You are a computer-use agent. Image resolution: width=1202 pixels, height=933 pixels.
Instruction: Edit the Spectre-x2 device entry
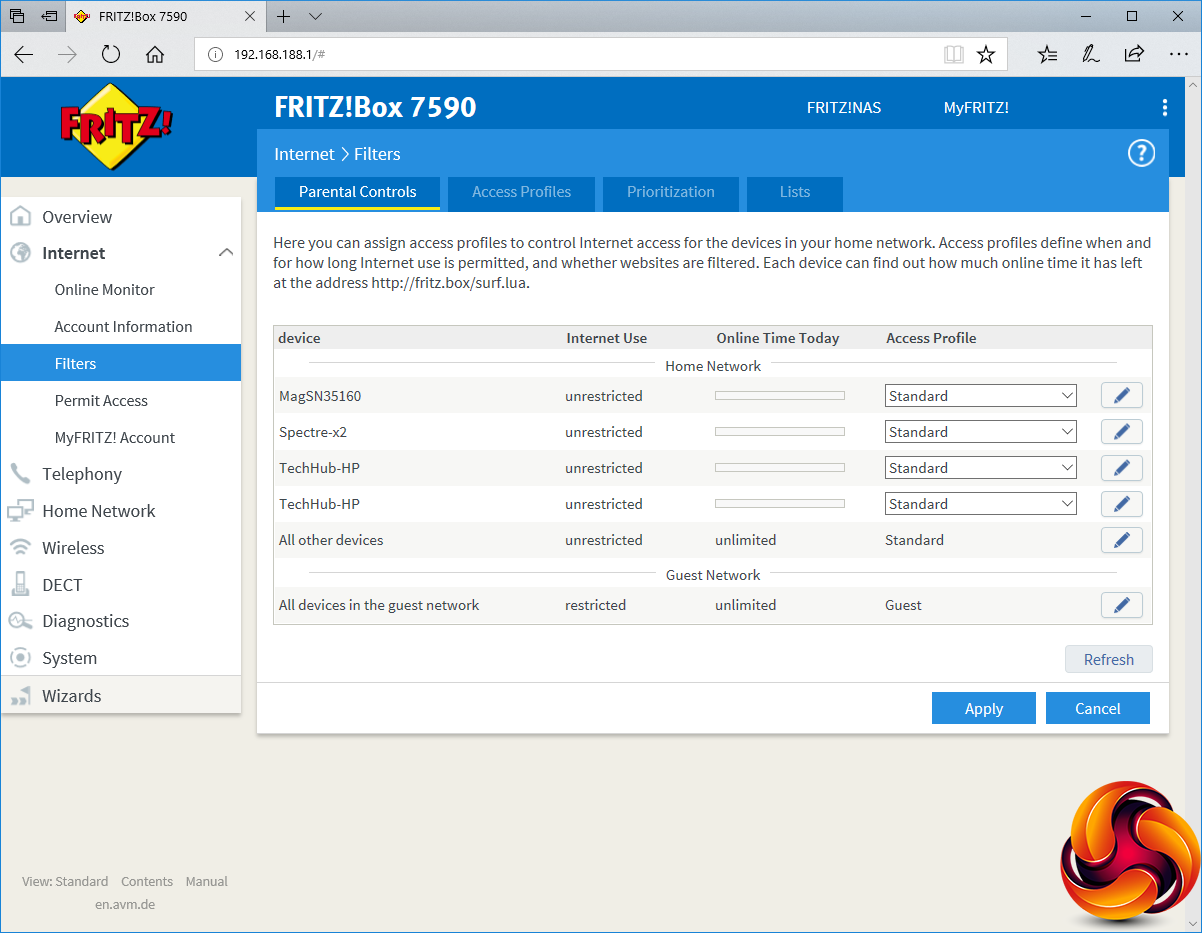tap(1121, 432)
